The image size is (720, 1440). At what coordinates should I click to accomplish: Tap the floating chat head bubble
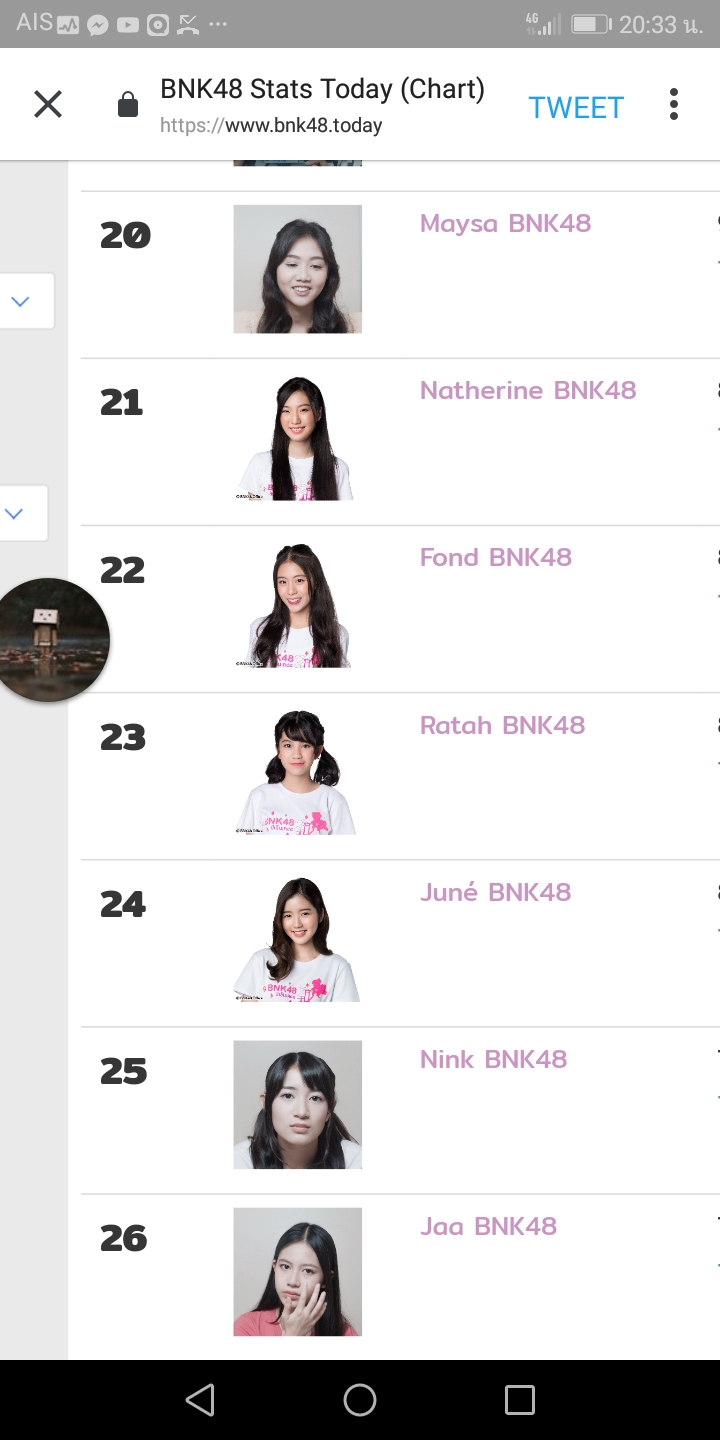[x=50, y=639]
